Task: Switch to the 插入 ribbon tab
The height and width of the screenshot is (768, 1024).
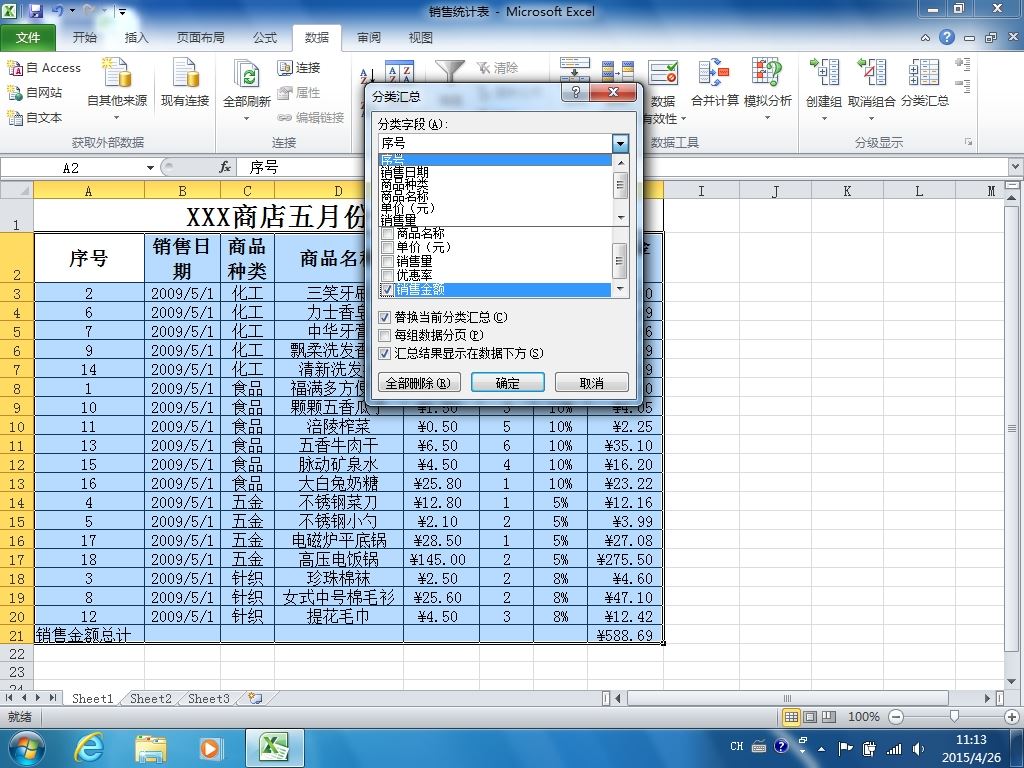Action: (x=136, y=38)
